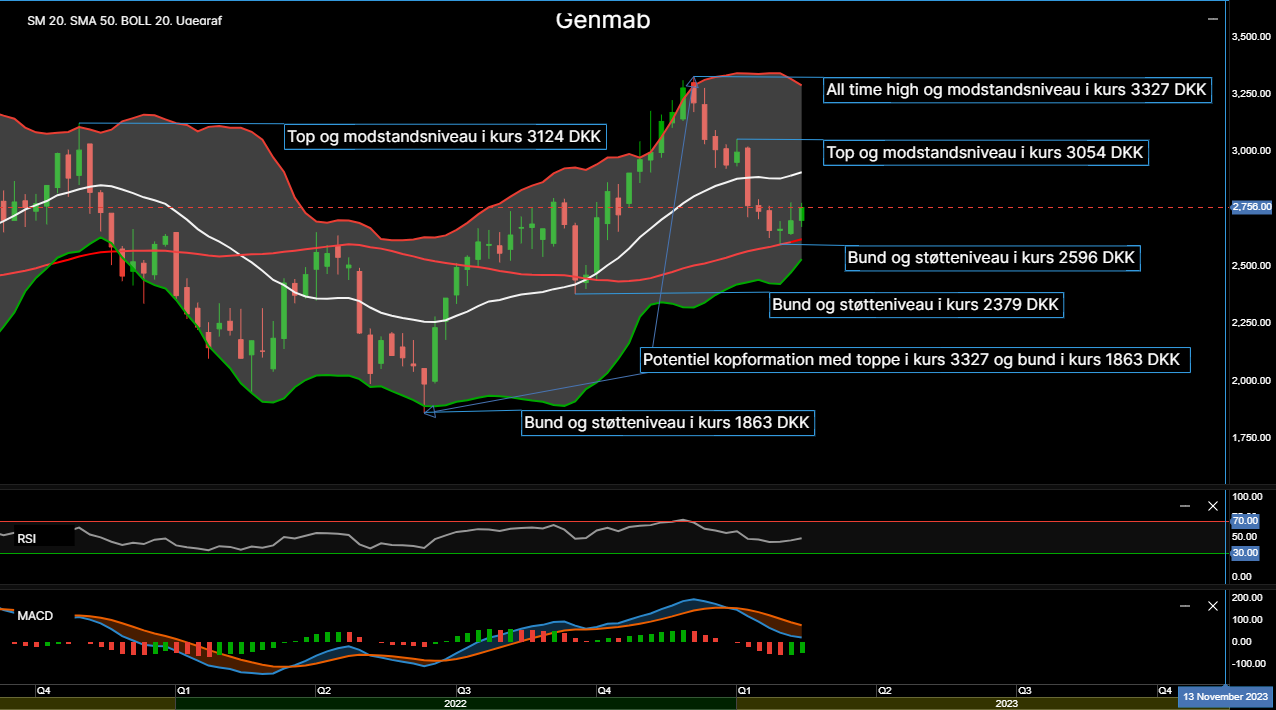Click the 3,000.00 price axis label
This screenshot has height=710, width=1276.
point(1251,151)
